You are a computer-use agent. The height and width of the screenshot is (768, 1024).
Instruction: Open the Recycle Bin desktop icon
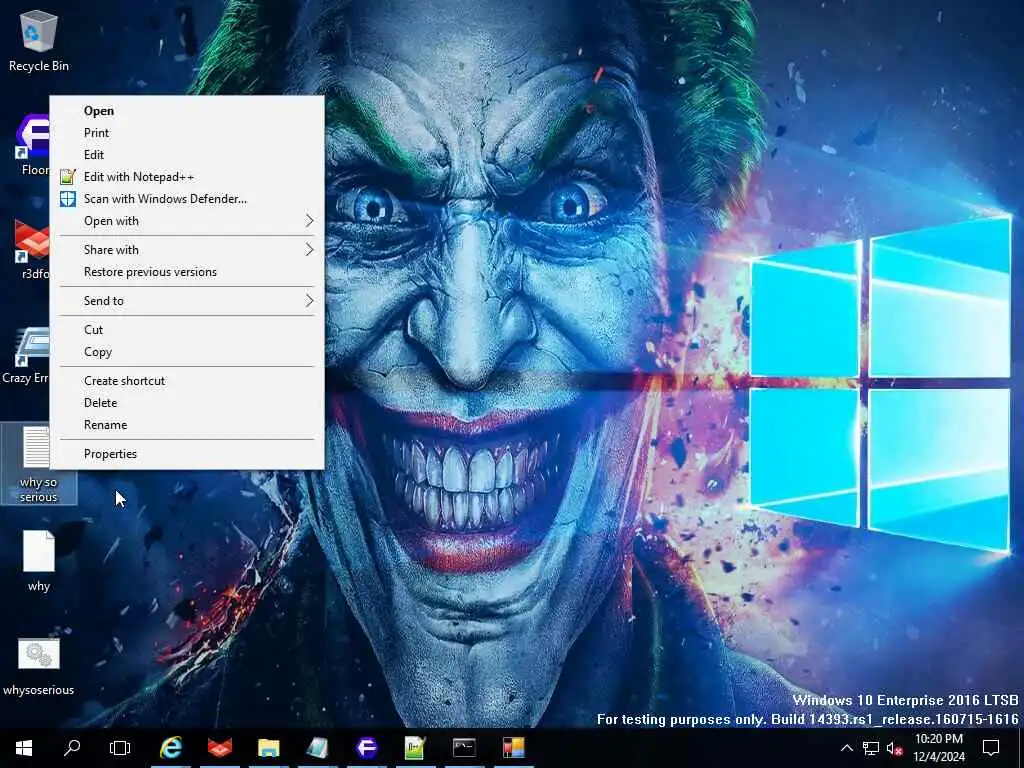pyautogui.click(x=39, y=40)
